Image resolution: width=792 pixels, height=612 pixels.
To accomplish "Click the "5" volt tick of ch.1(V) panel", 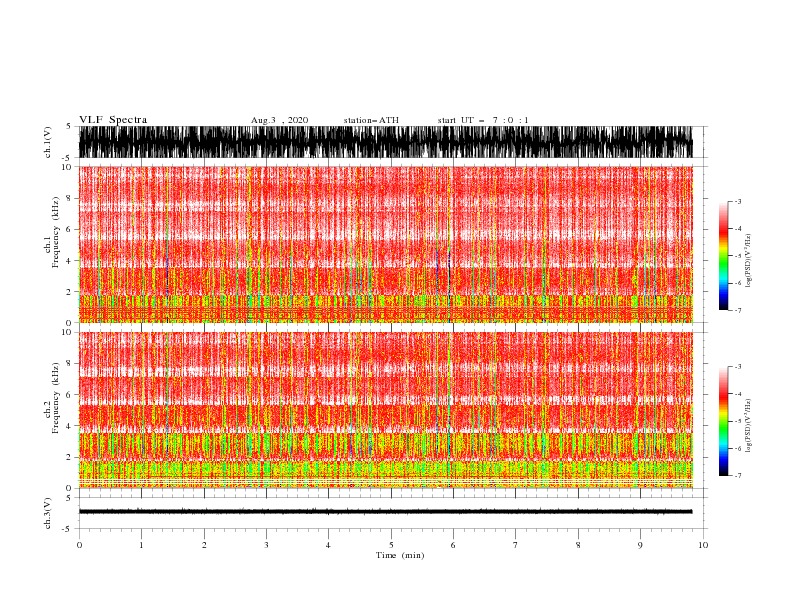I will click(69, 127).
